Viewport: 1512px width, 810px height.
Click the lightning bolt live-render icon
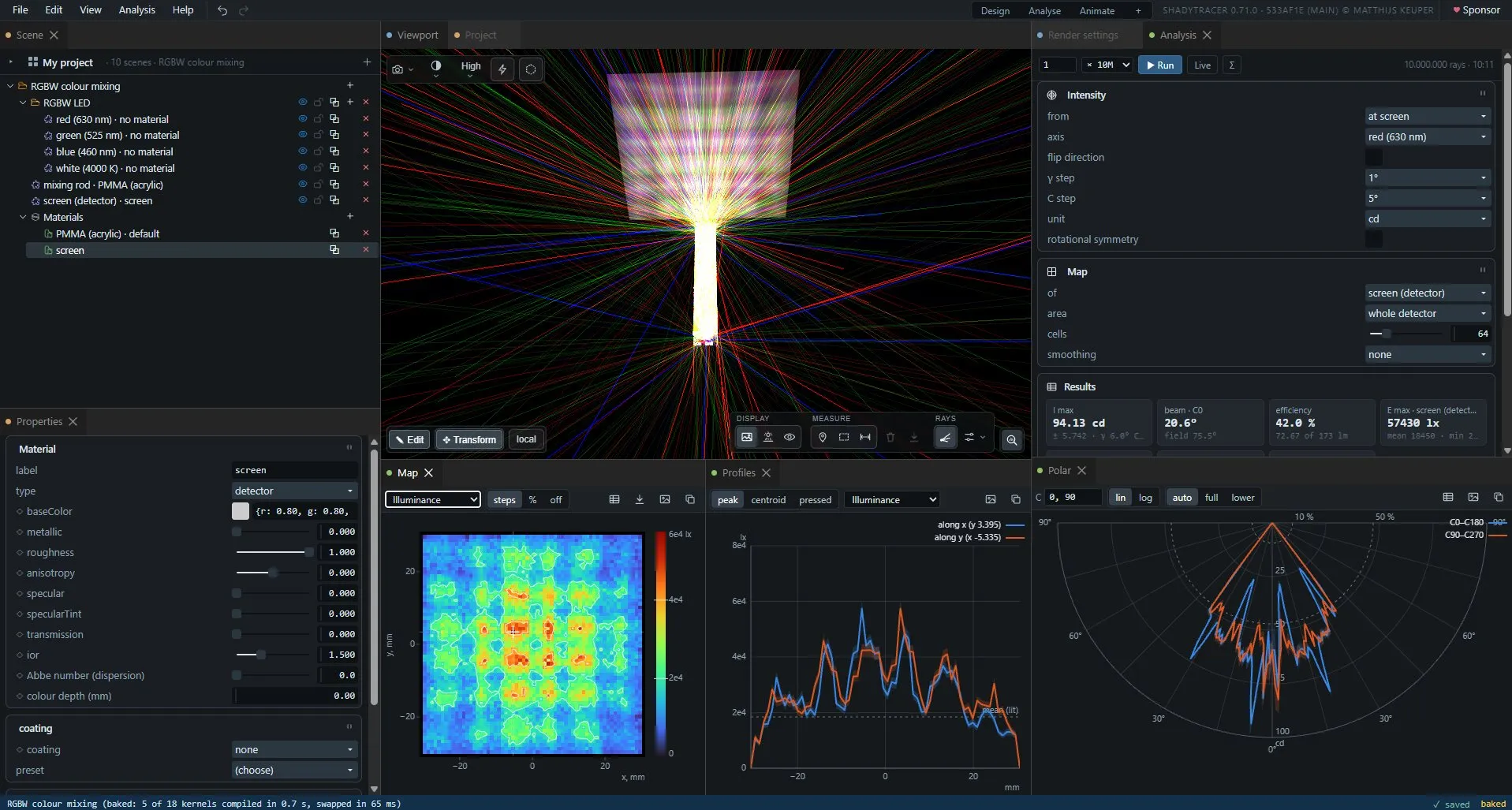pos(502,69)
